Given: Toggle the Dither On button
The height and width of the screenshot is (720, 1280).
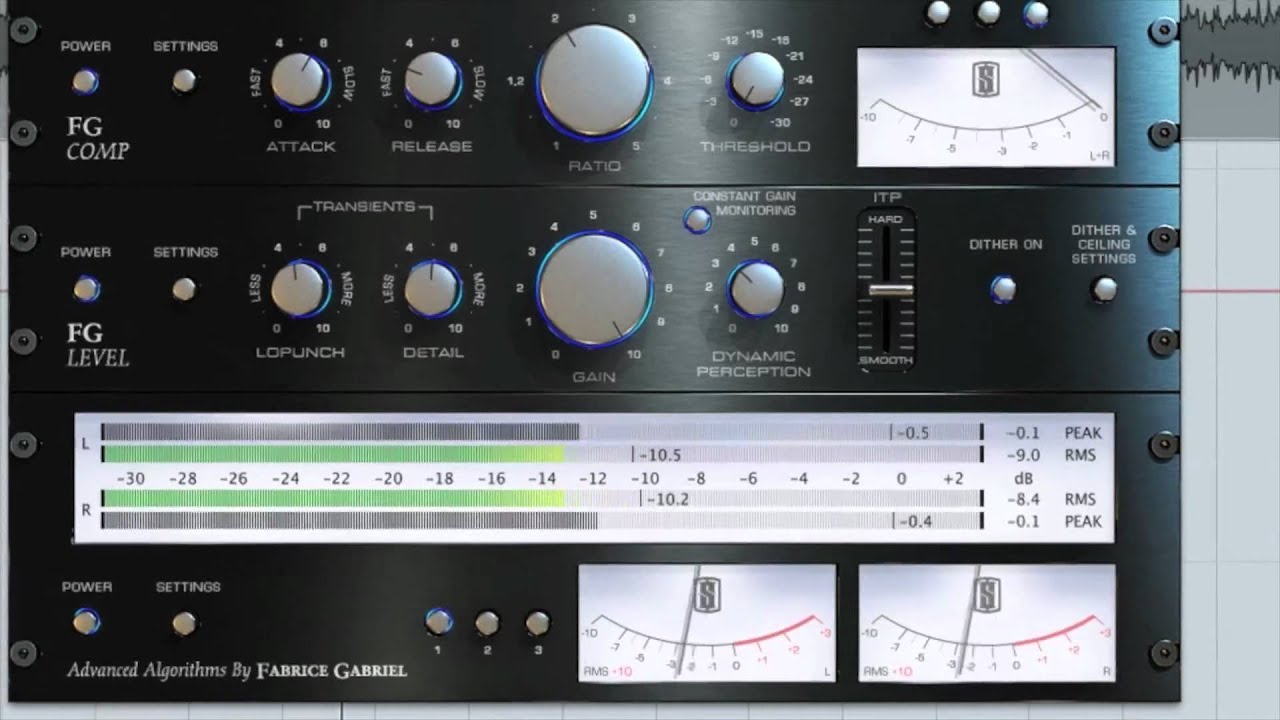Looking at the screenshot, I should [1004, 290].
